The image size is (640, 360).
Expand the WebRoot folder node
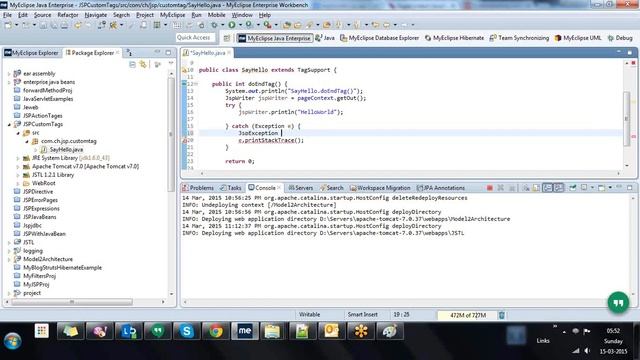coord(18,183)
